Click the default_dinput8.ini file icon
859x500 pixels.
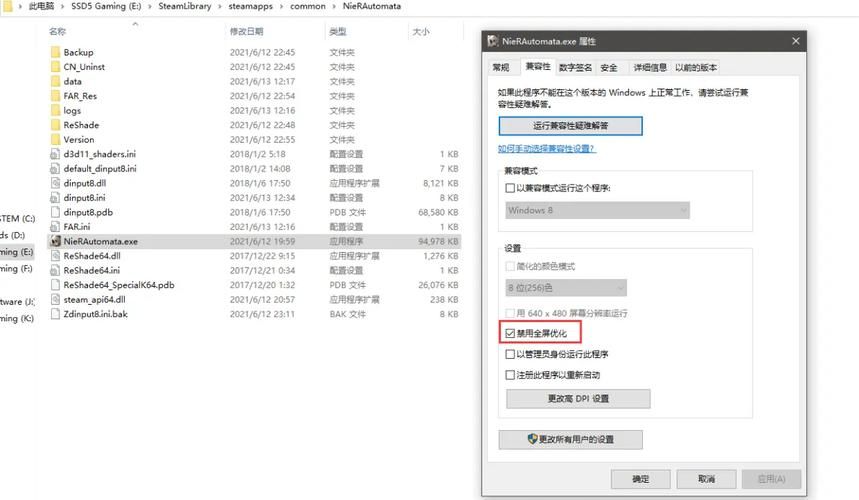55,168
